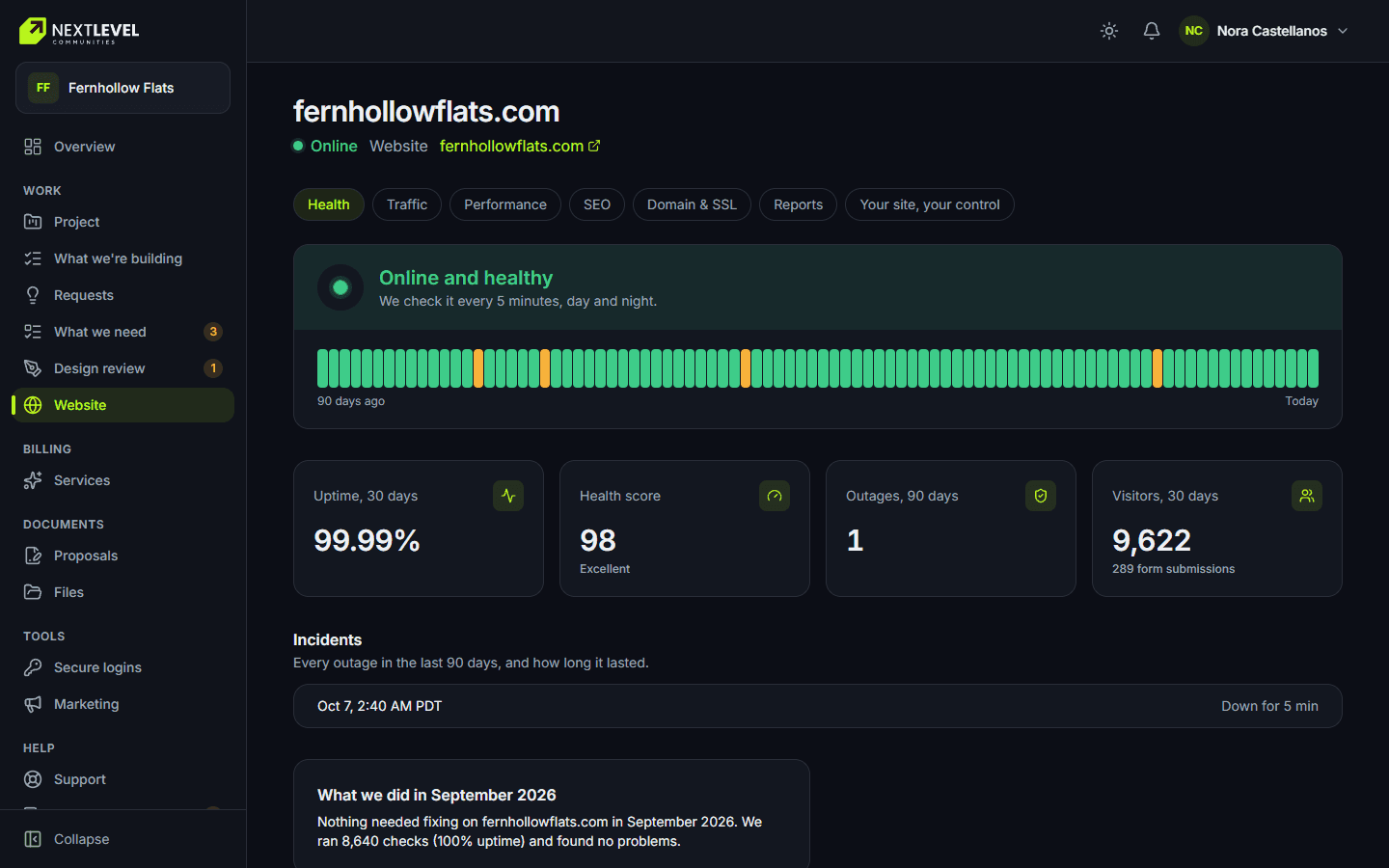Viewport: 1389px width, 868px height.
Task: Click the Health score gauge icon
Action: [775, 496]
